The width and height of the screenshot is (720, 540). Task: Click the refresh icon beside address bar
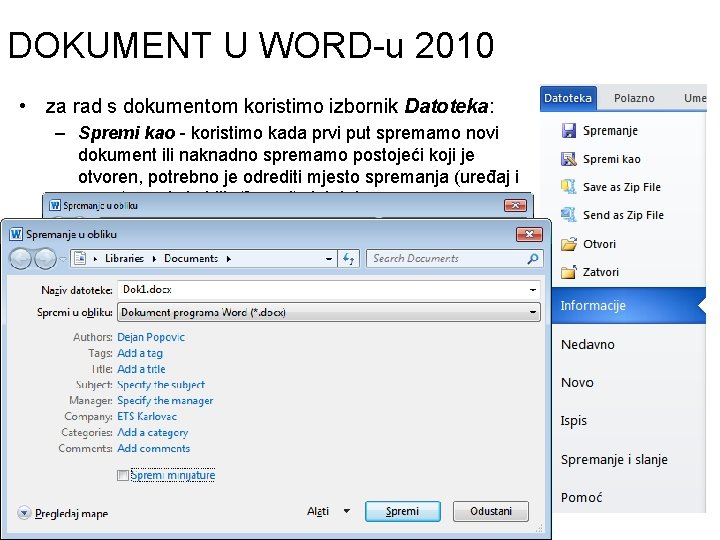[x=349, y=259]
